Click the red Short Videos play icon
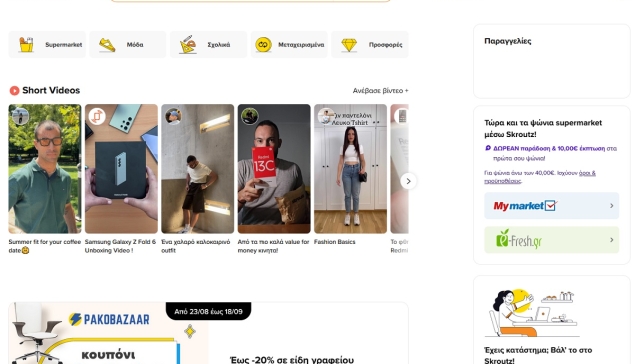The image size is (635, 364). click(x=15, y=90)
